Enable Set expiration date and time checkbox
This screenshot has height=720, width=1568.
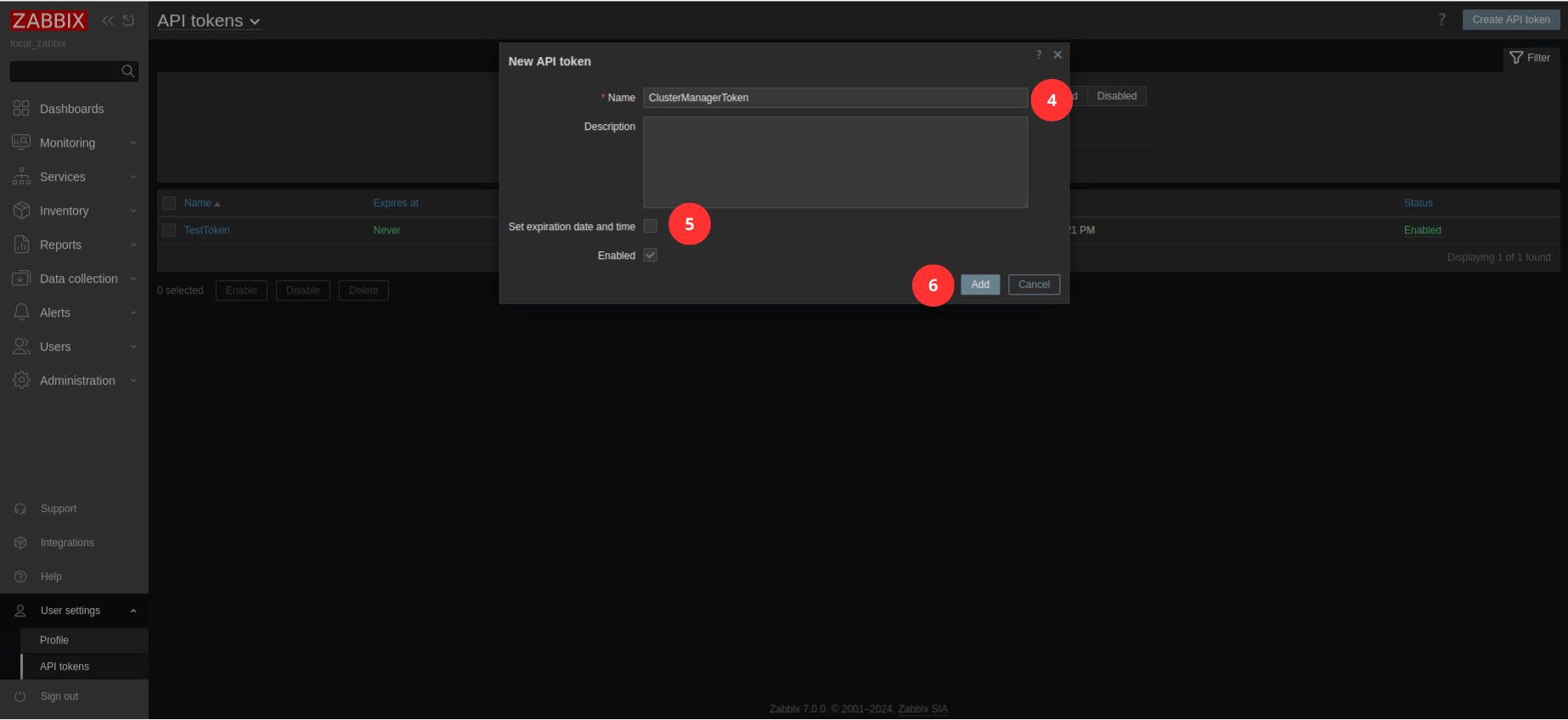point(651,227)
